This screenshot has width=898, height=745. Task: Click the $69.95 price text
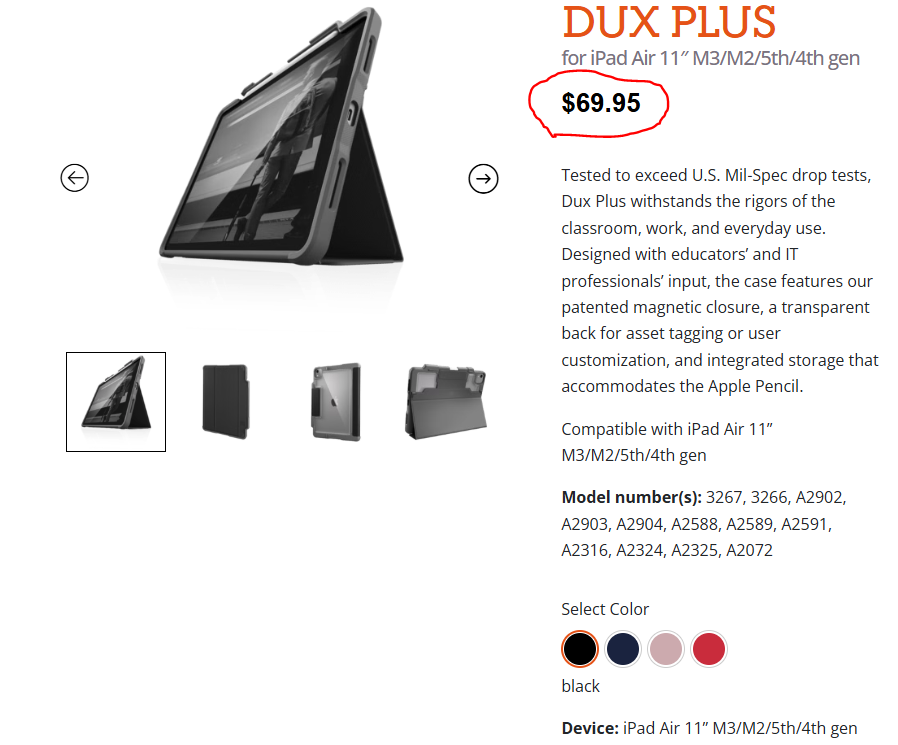click(601, 103)
